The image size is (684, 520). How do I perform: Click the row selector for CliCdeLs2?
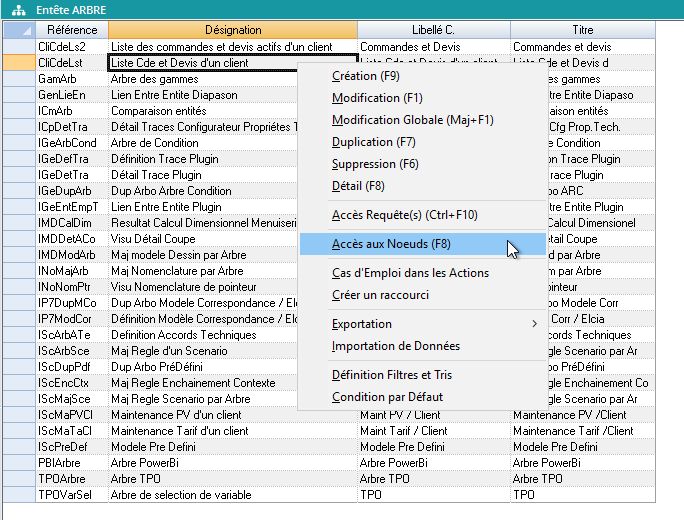[x=18, y=47]
